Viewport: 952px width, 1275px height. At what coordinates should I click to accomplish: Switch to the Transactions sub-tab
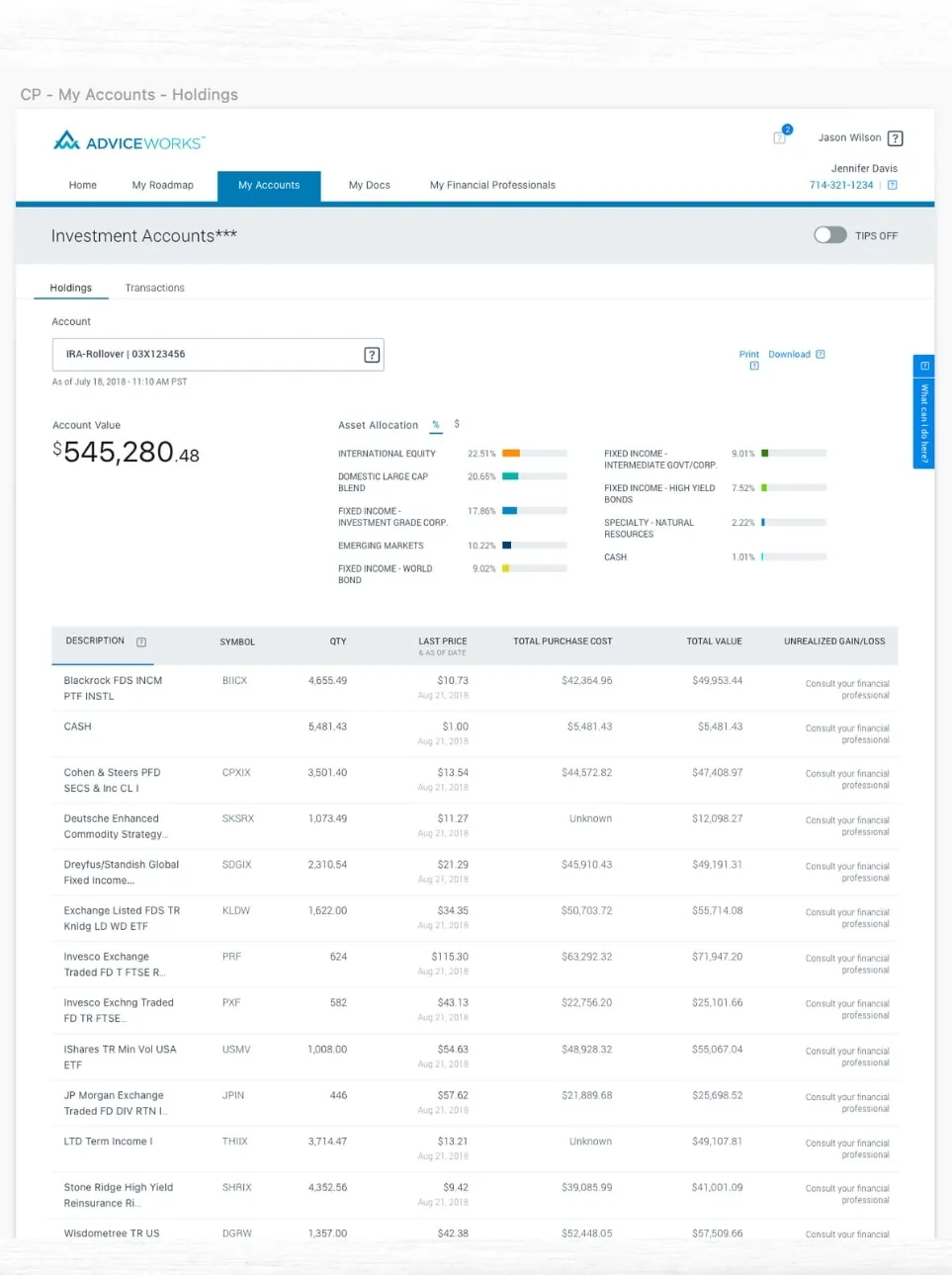[154, 288]
